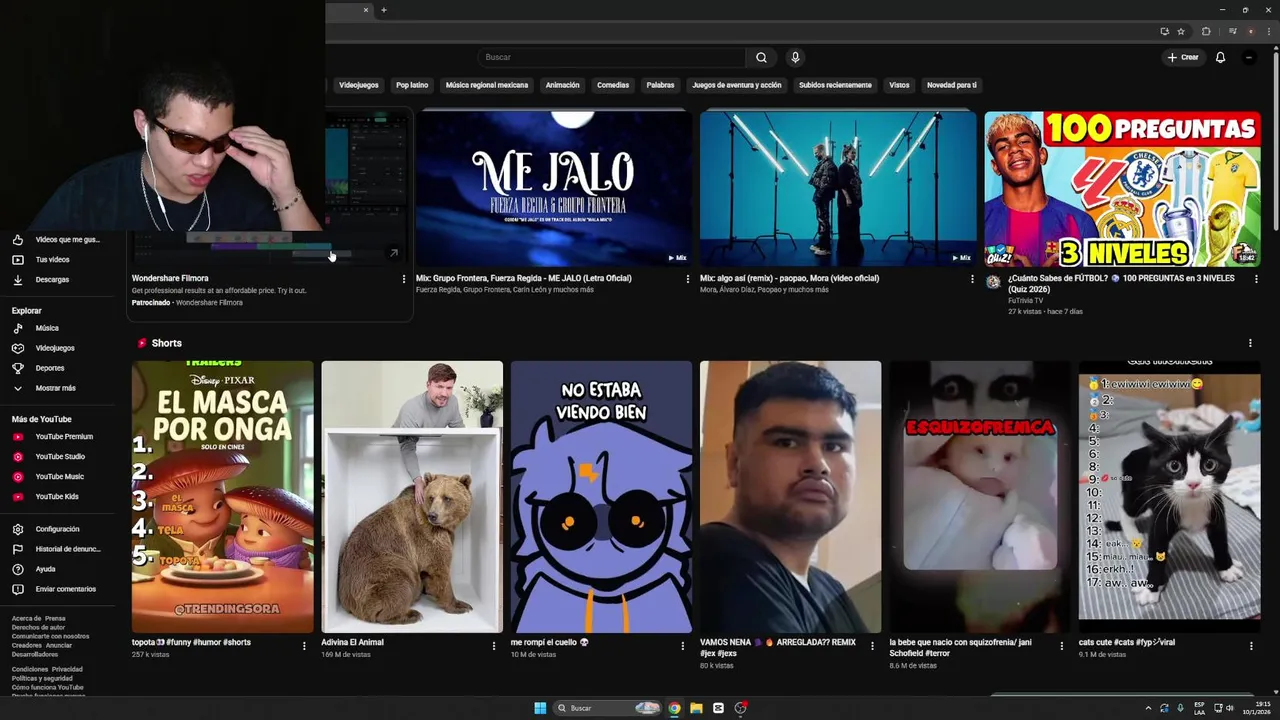Bookmark this page with the star icon
1280x720 pixels.
tap(1181, 31)
